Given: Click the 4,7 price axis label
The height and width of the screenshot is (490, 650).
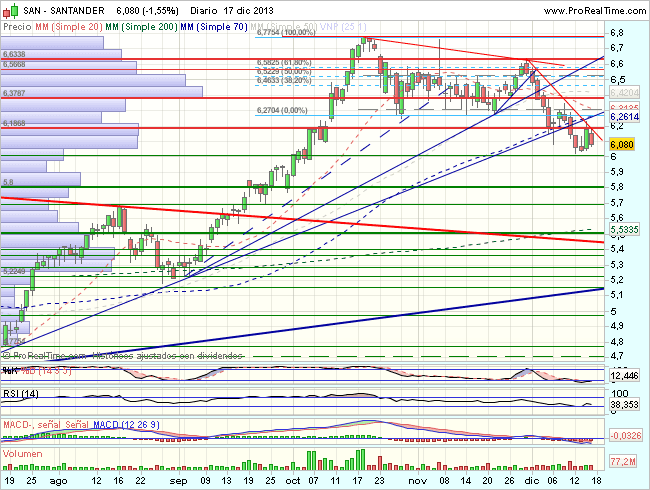Looking at the screenshot, I should (617, 356).
